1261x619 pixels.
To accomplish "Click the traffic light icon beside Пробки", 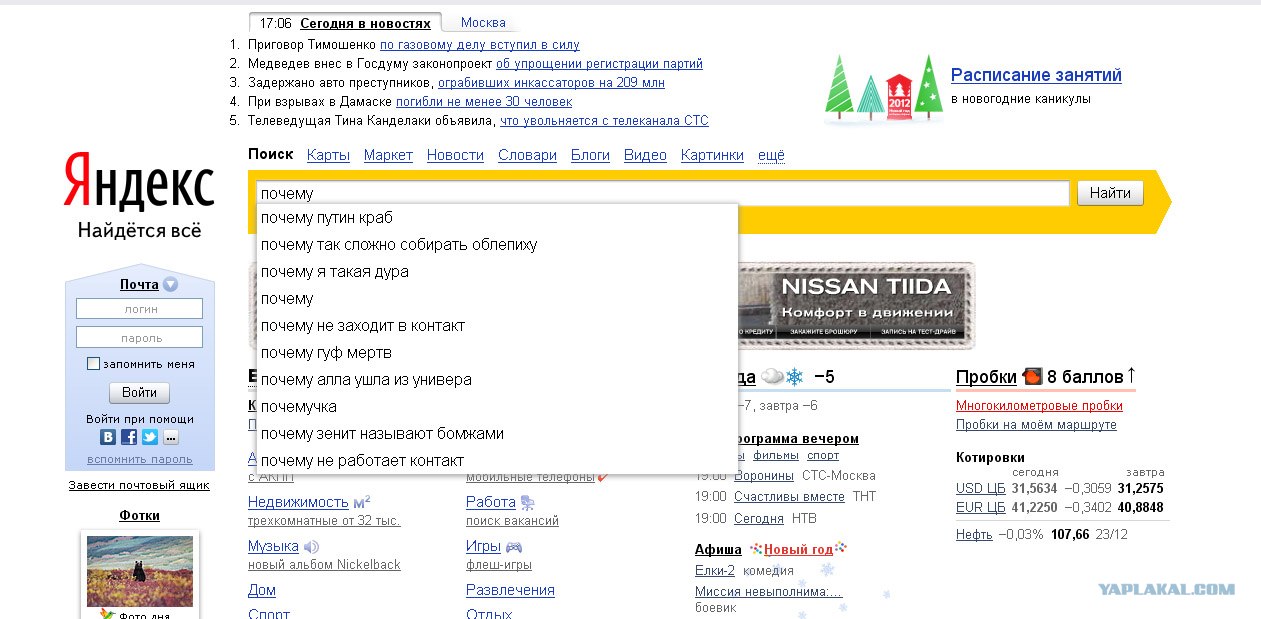I will [x=1033, y=377].
